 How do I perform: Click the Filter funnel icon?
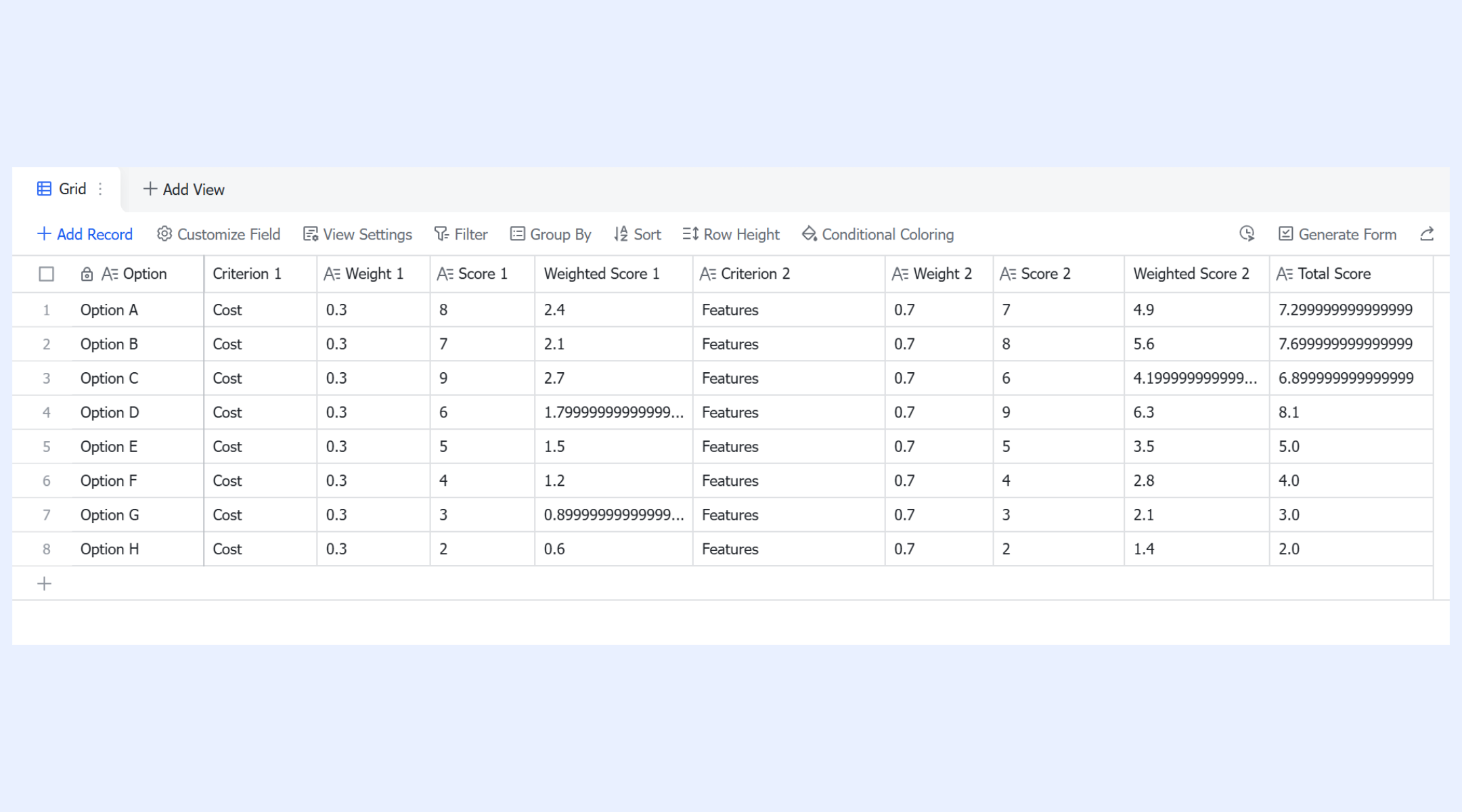pyautogui.click(x=441, y=234)
